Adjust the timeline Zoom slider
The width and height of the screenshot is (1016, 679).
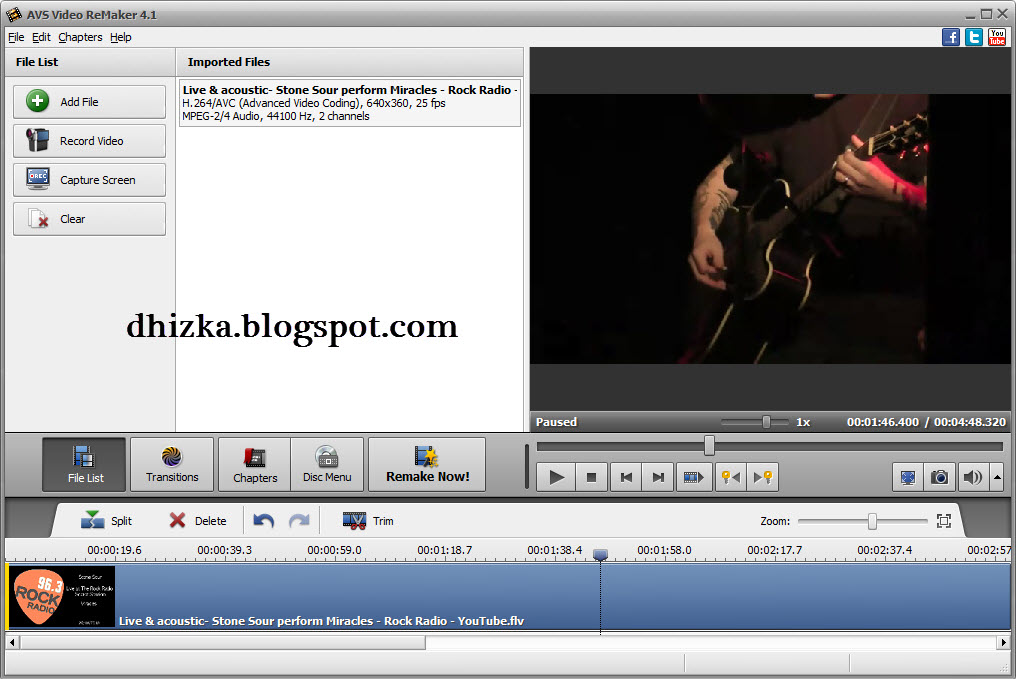[872, 521]
